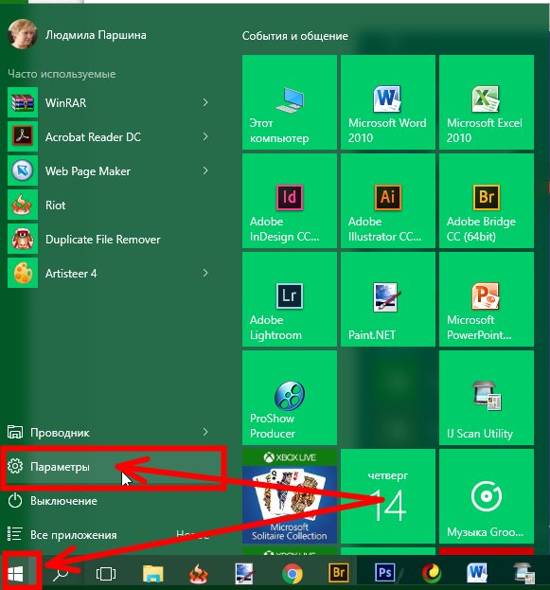Image resolution: width=550 pixels, height=590 pixels.
Task: Launch Adobe Lightroom tile
Action: (x=289, y=300)
